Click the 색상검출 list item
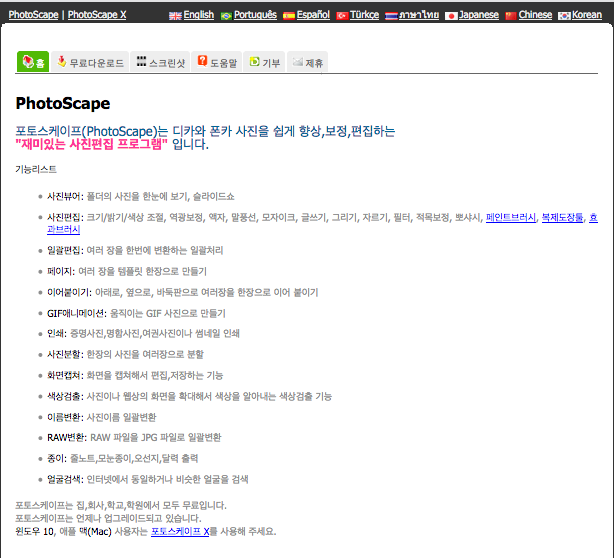 pyautogui.click(x=190, y=396)
